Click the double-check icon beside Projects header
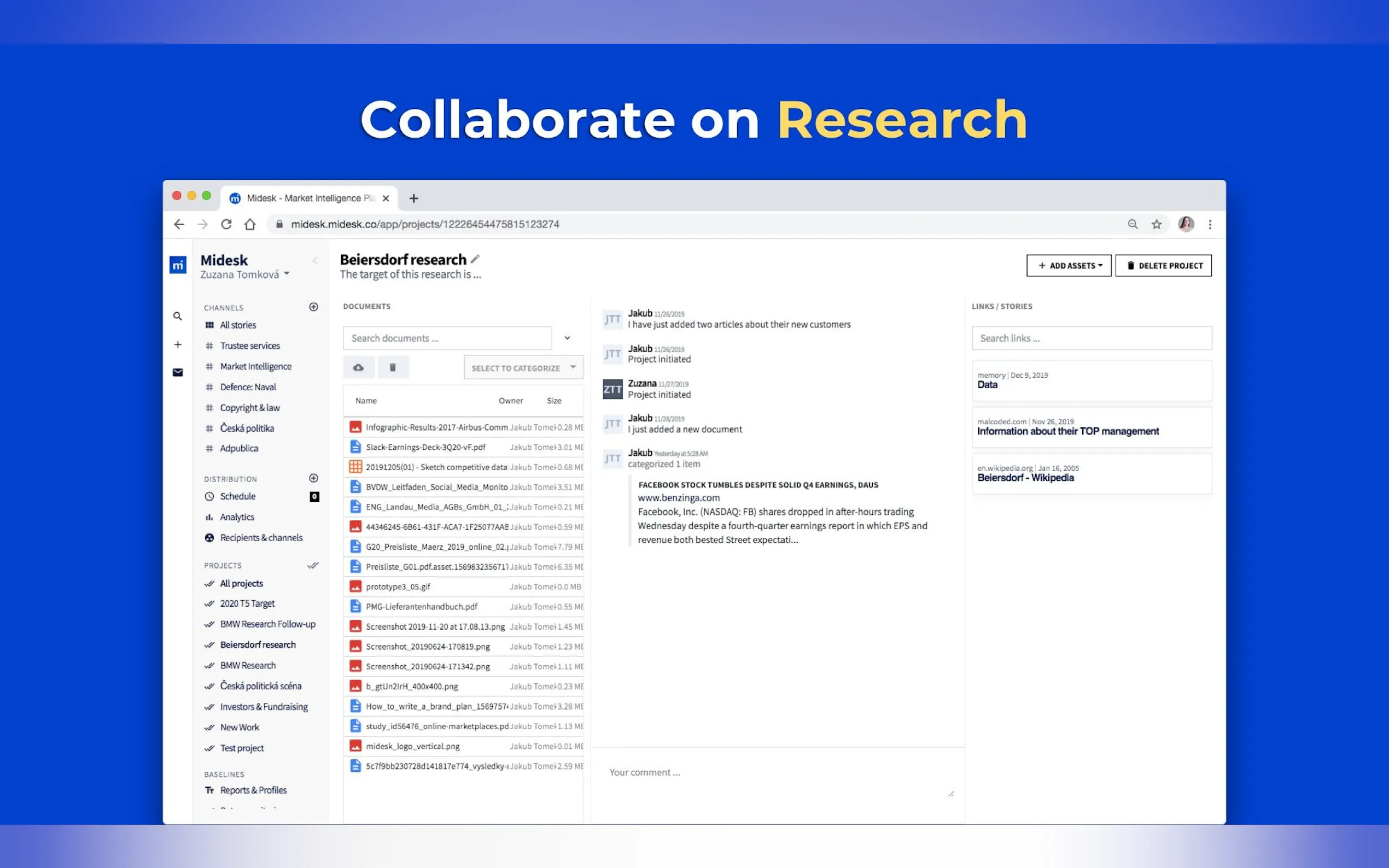The image size is (1389, 868). pos(313,566)
